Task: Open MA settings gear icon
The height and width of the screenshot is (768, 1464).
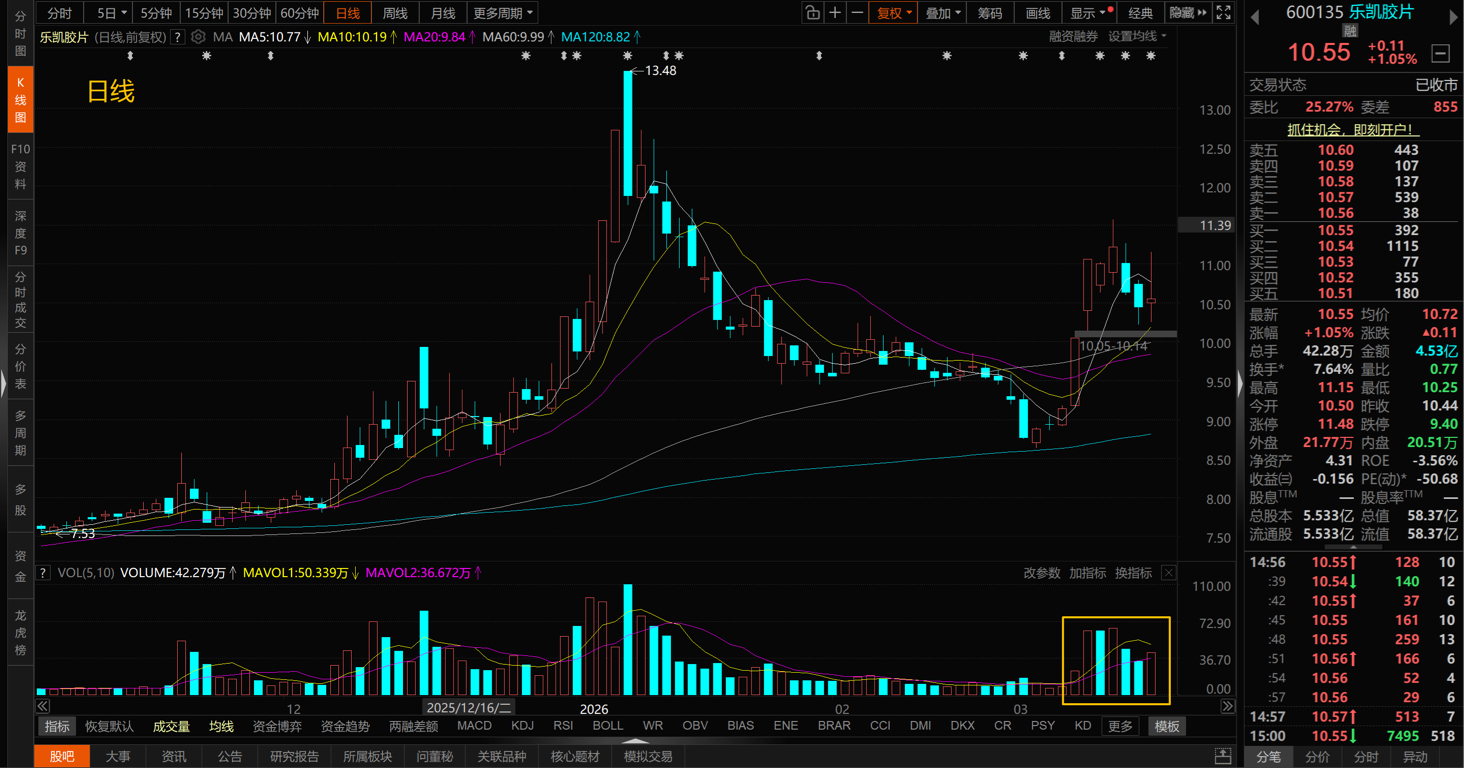Action: 198,37
